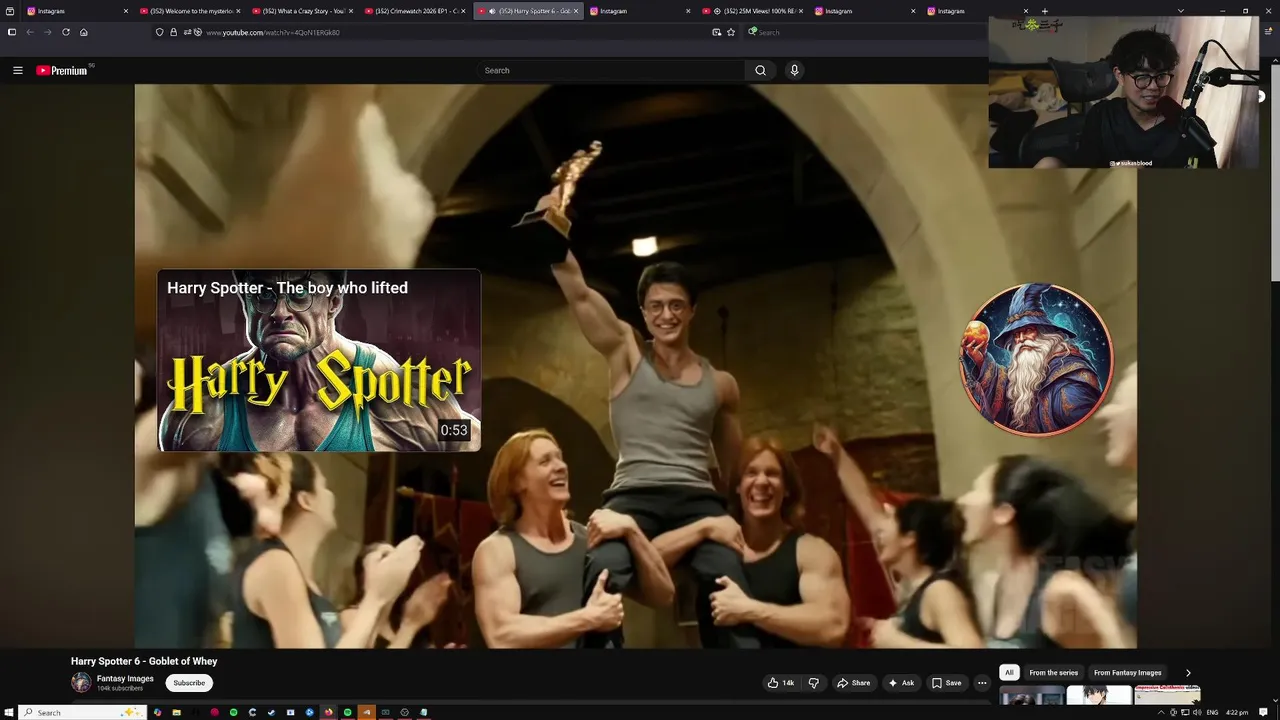The height and width of the screenshot is (720, 1280).
Task: Open the volume speaker tray icon
Action: tap(1196, 712)
